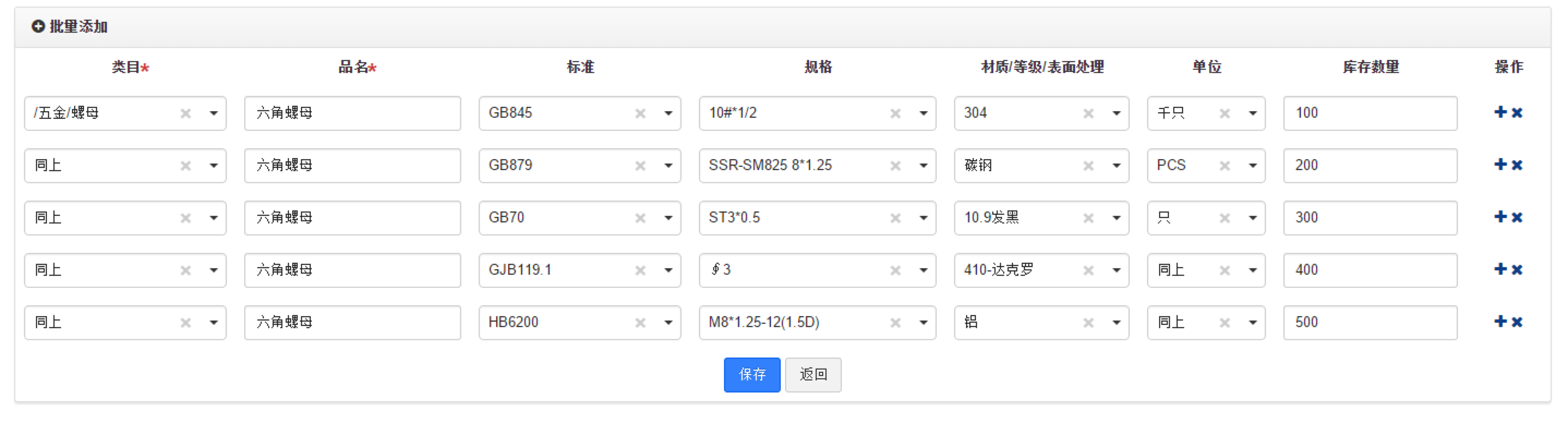1568x423 pixels.
Task: Clear the 铝 material value
Action: 1088,323
